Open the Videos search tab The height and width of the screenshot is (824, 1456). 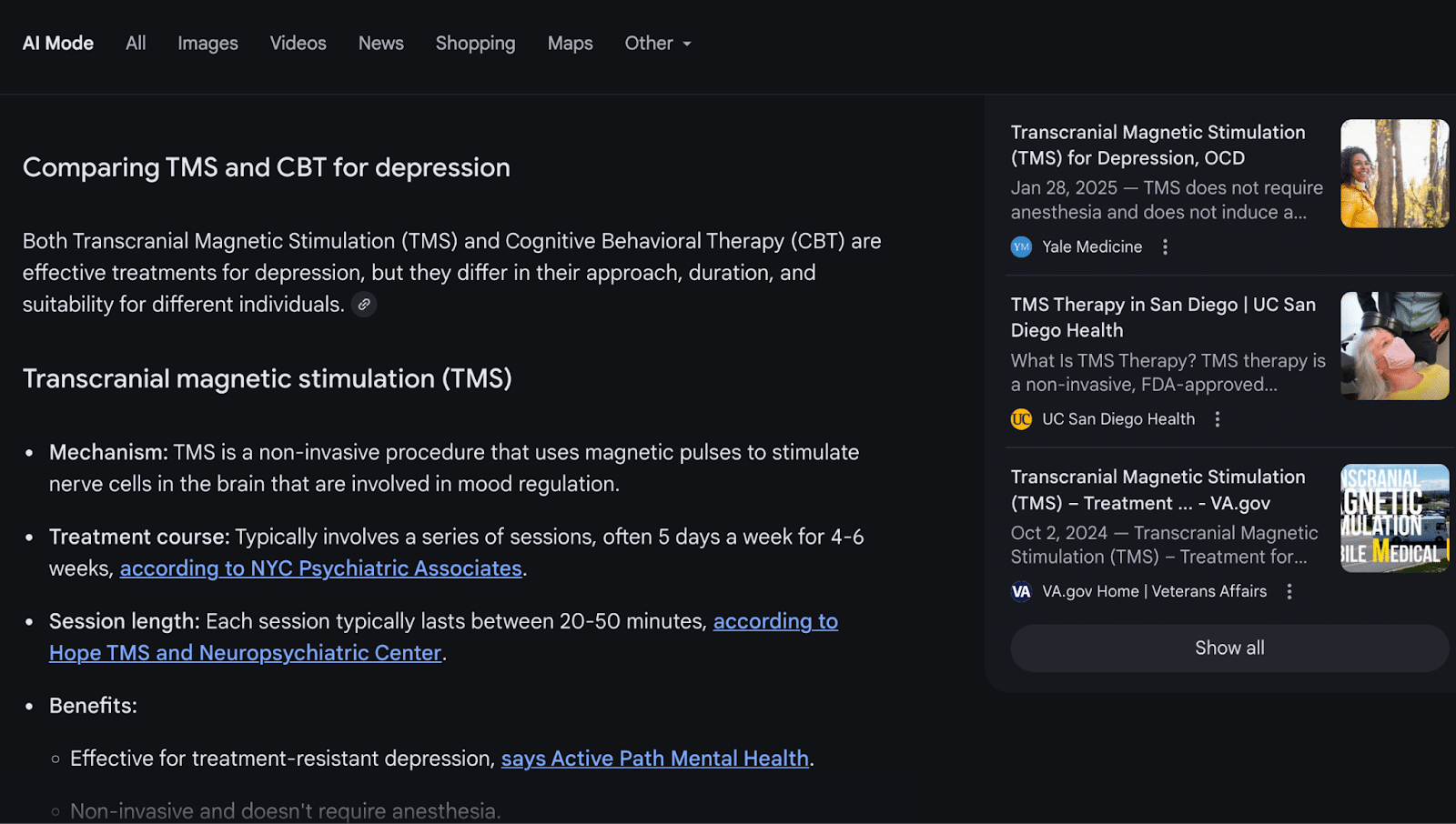298,44
